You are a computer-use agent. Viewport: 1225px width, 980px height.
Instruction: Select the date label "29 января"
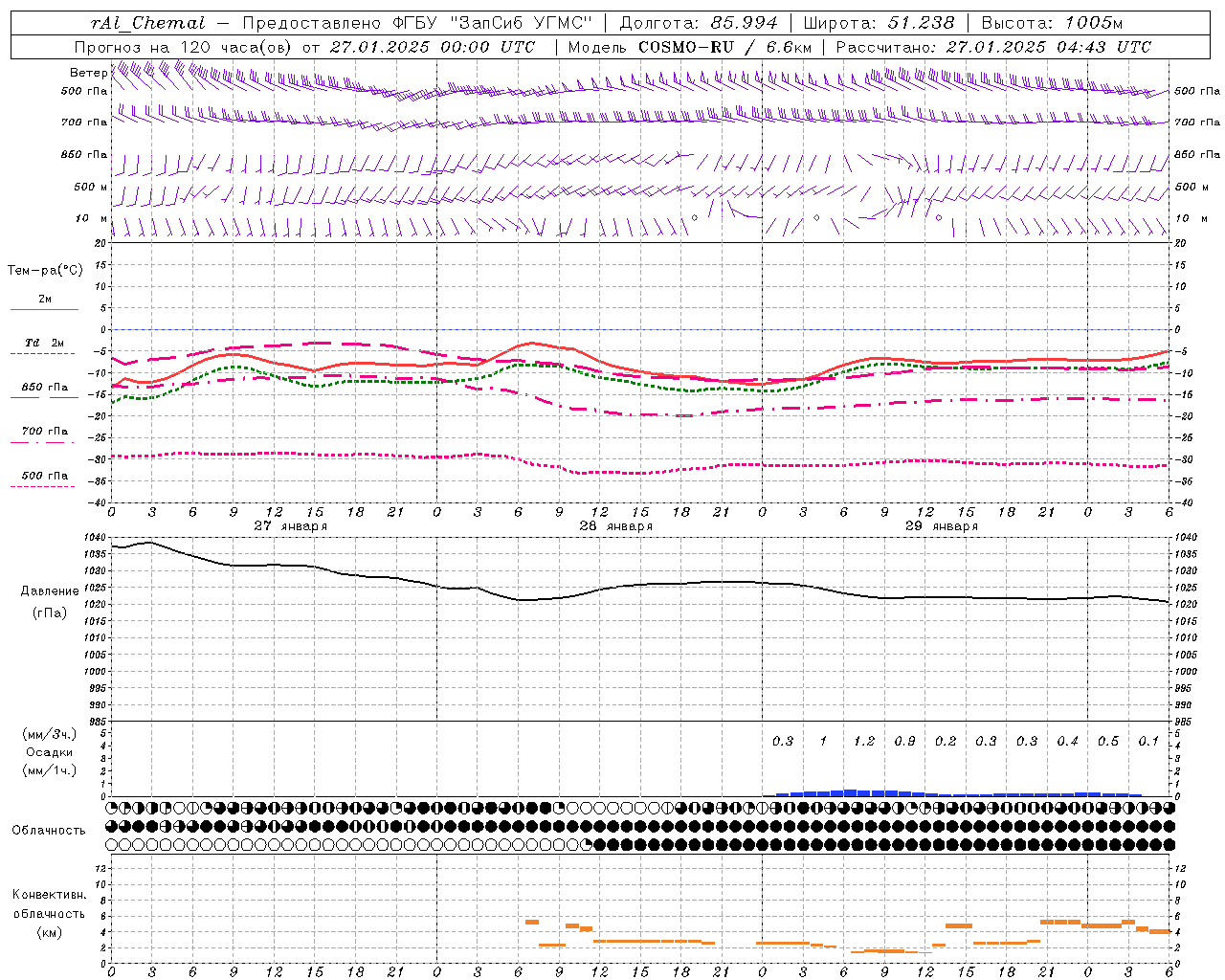[x=942, y=525]
